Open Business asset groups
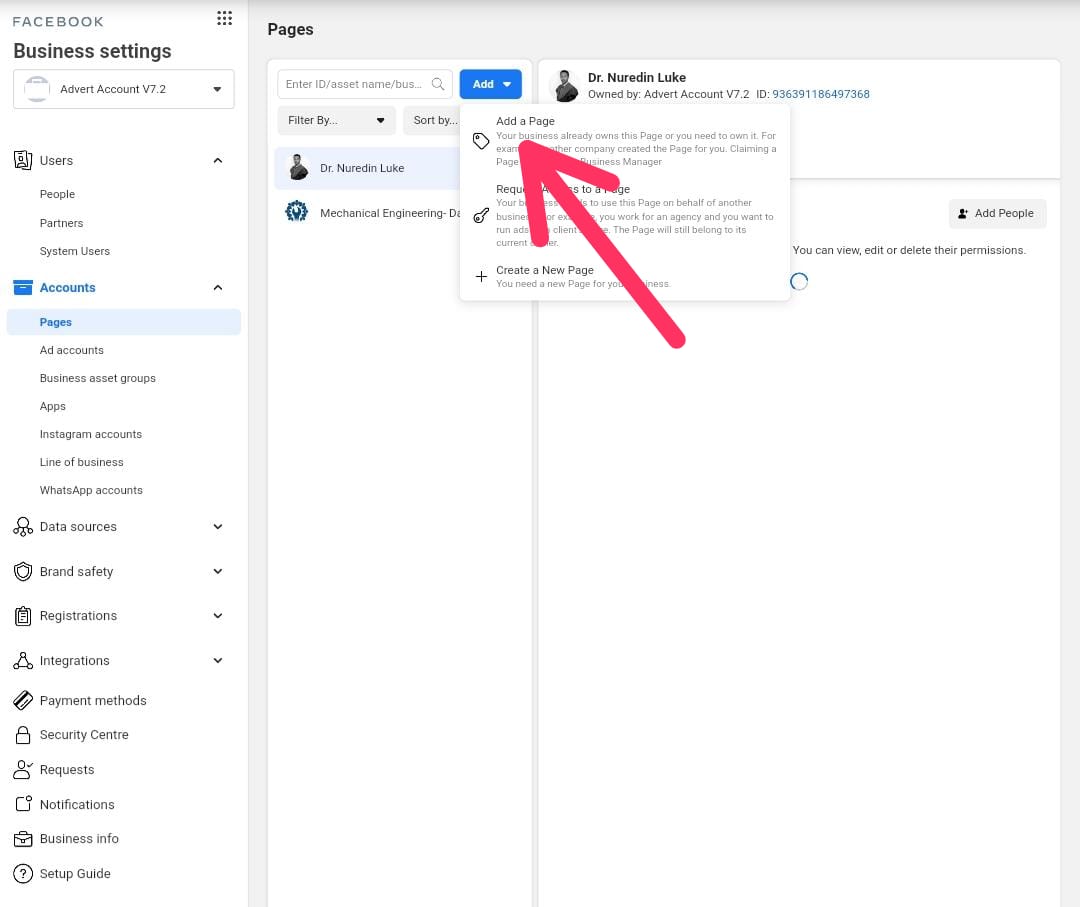The image size is (1080, 907). (x=98, y=378)
